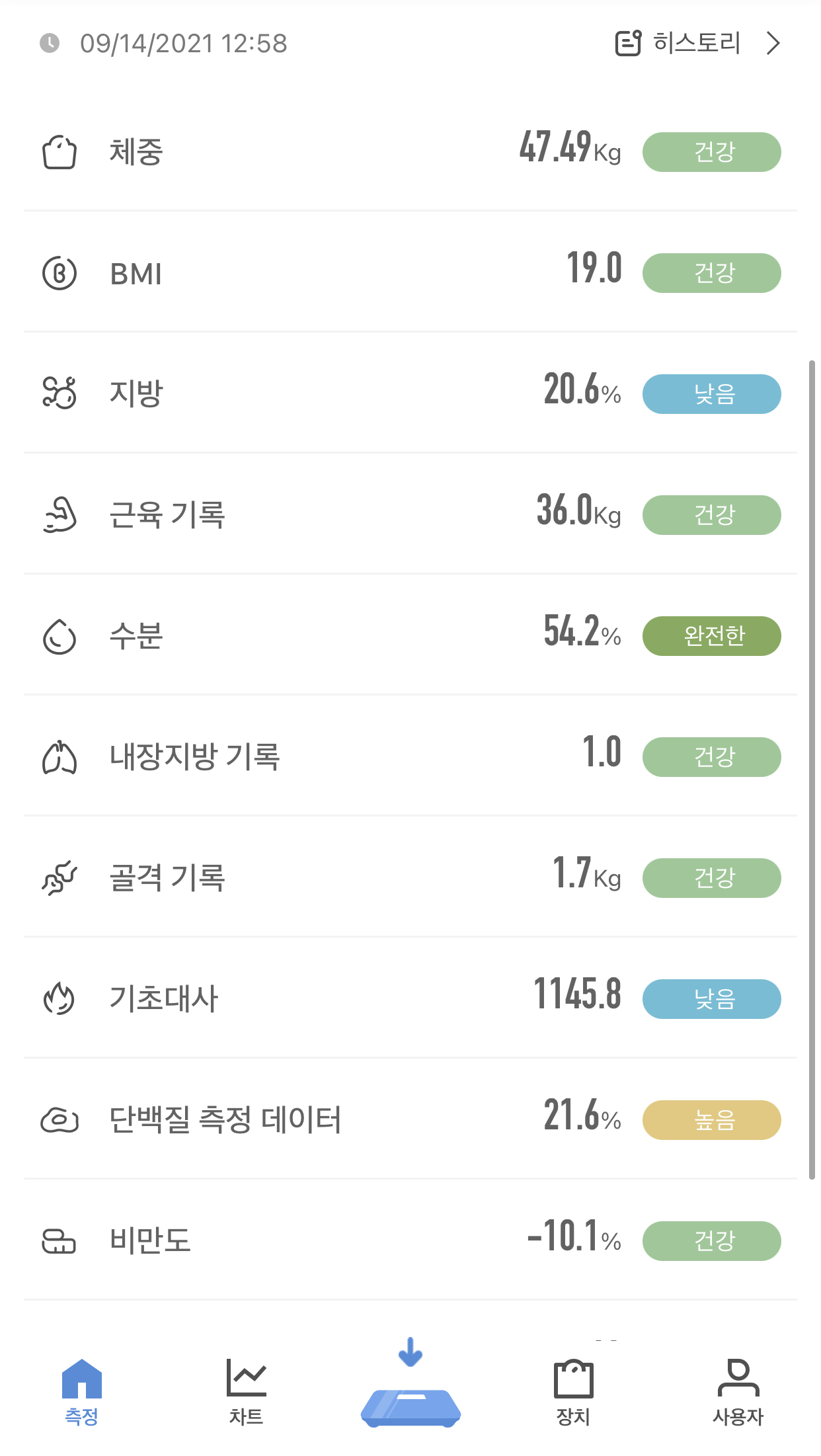821x1456 pixels.
Task: Tap the body fat (지방) icon
Action: pos(59,393)
